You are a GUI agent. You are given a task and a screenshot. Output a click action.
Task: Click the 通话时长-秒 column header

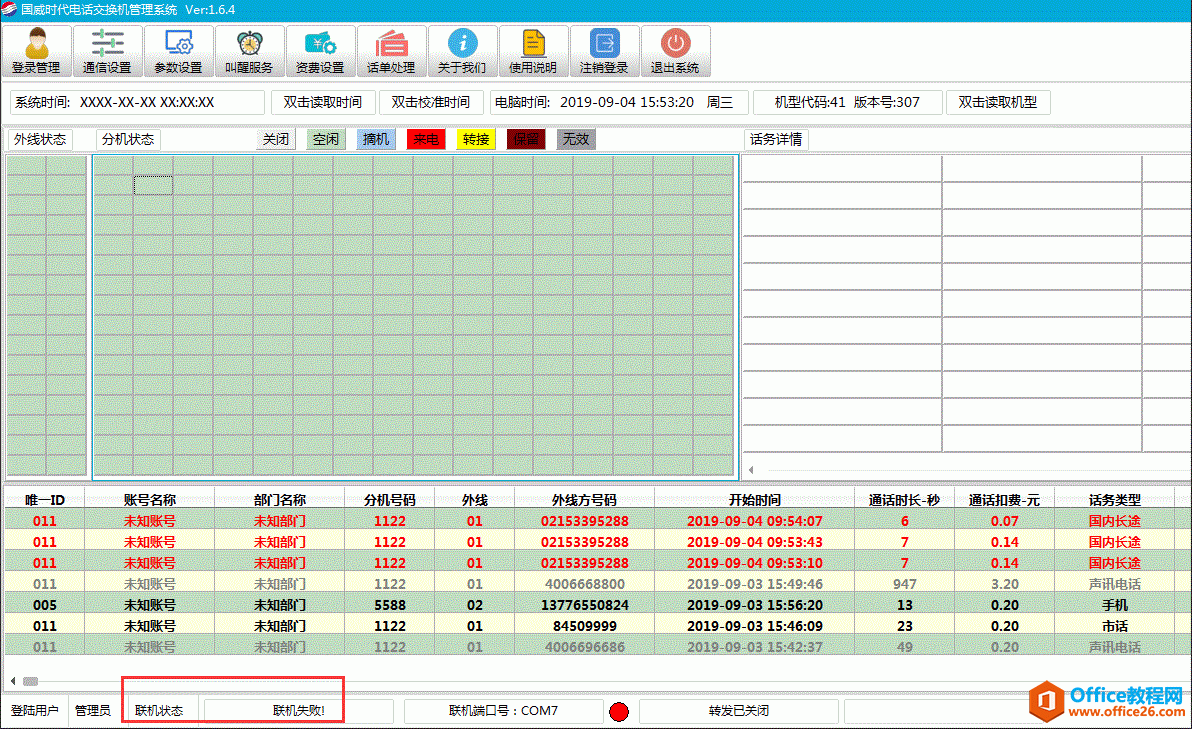click(x=904, y=499)
